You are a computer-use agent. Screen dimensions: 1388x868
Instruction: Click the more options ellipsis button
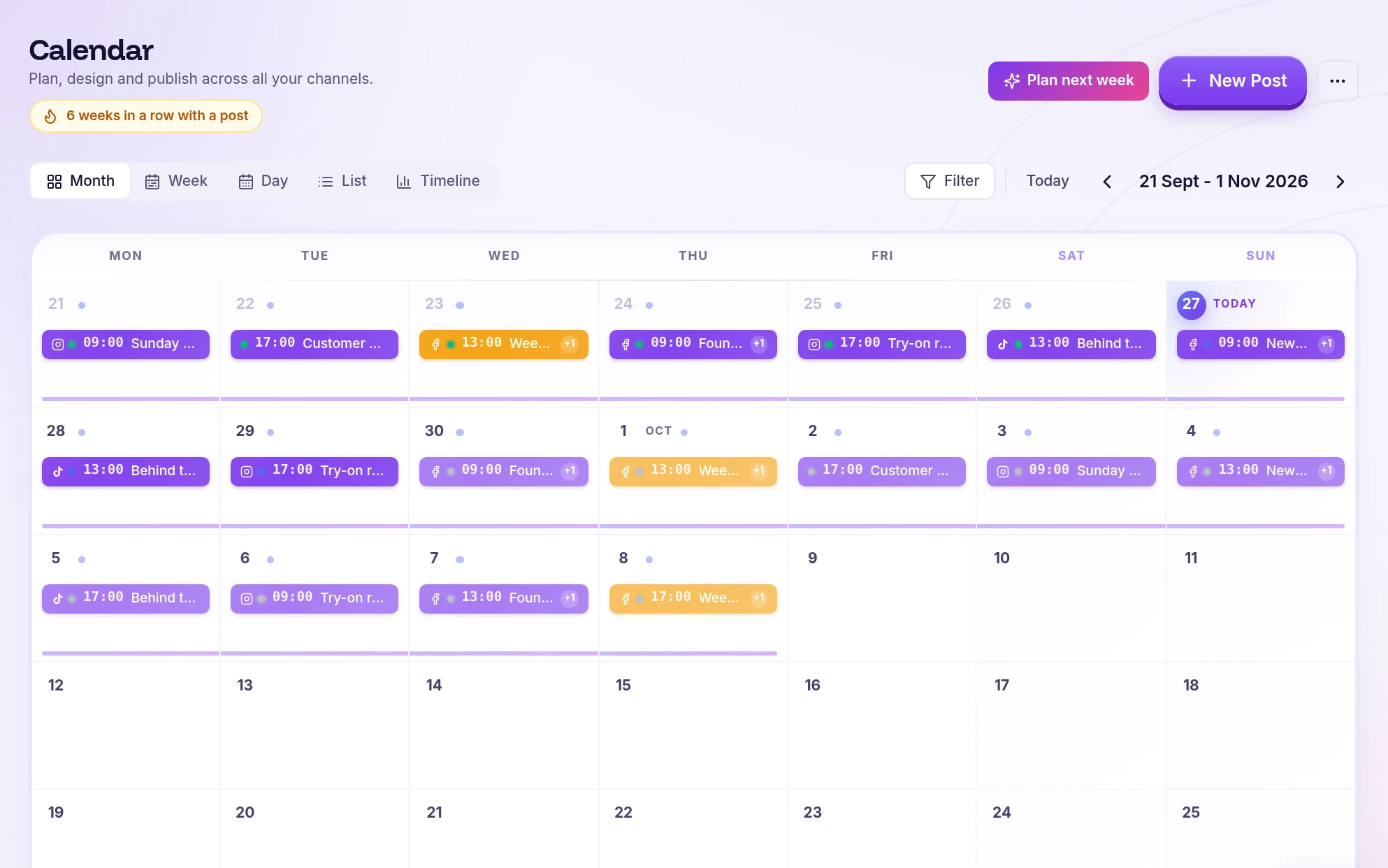(x=1337, y=81)
